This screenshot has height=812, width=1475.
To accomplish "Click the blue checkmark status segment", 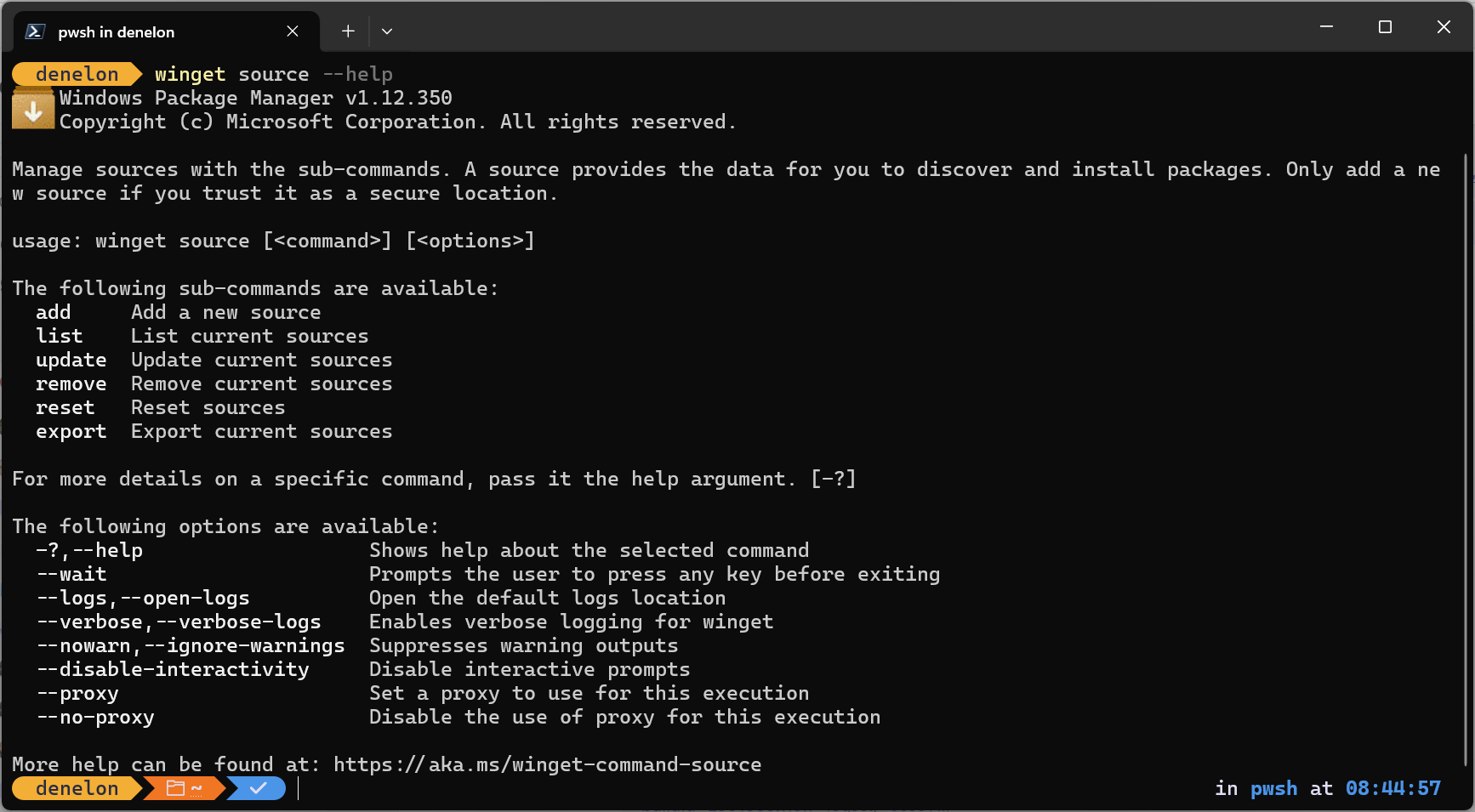I will [257, 788].
